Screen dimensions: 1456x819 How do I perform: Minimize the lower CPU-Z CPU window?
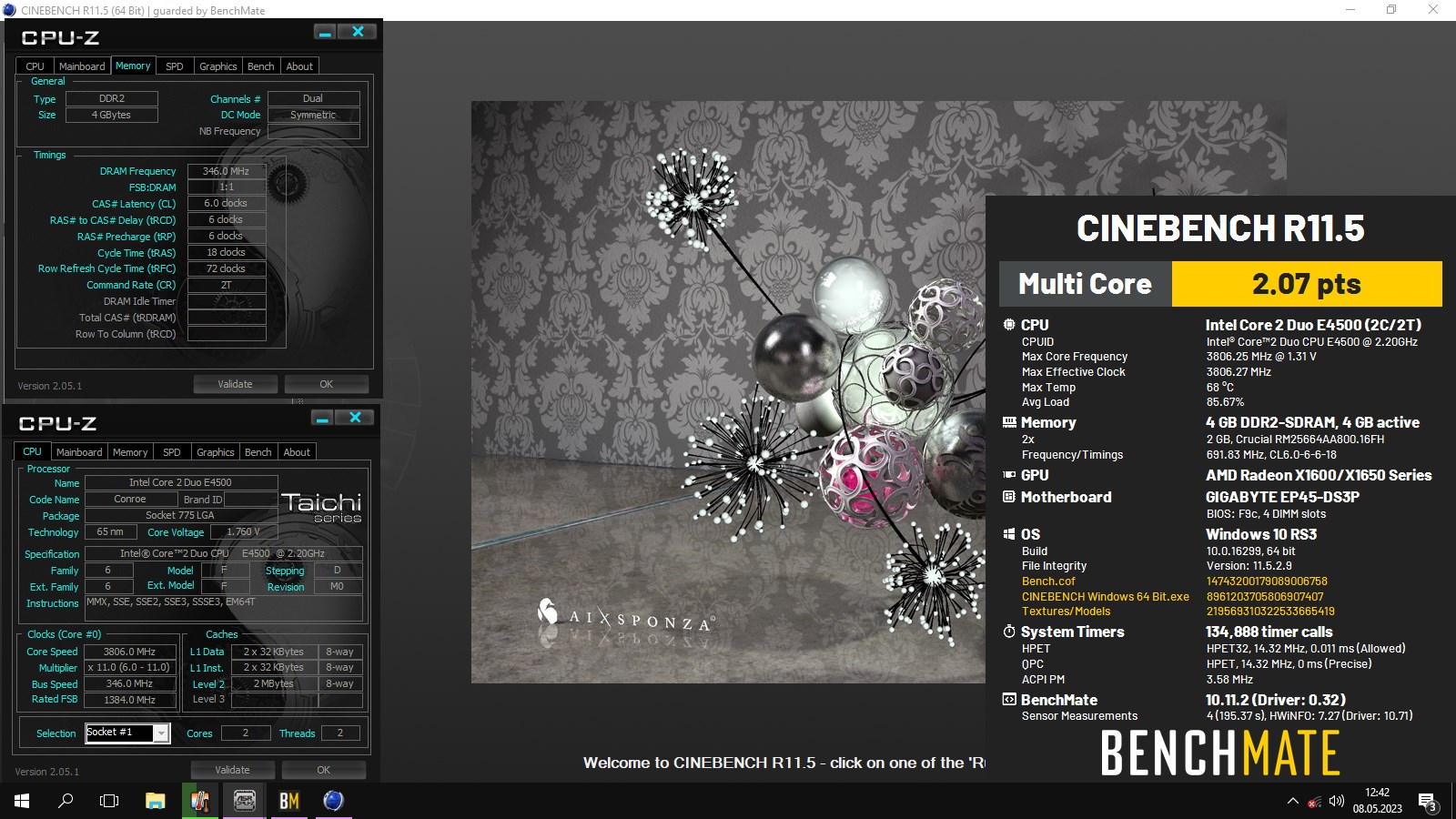(322, 418)
